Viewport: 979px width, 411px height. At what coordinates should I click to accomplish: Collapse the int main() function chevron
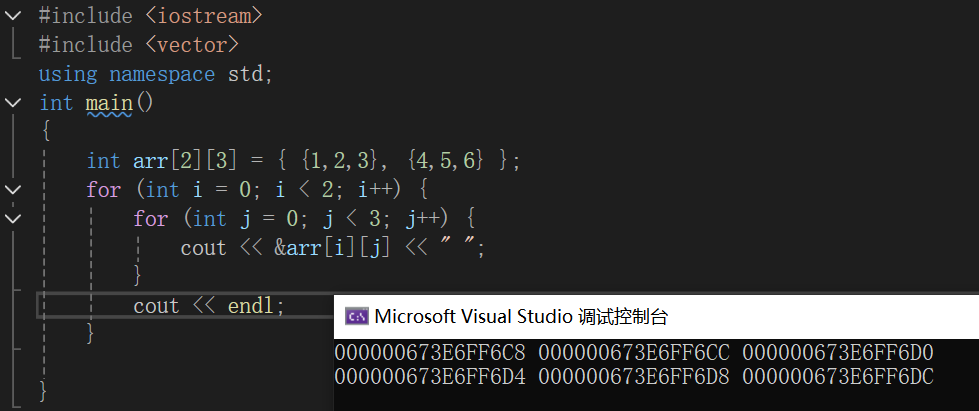[x=12, y=102]
